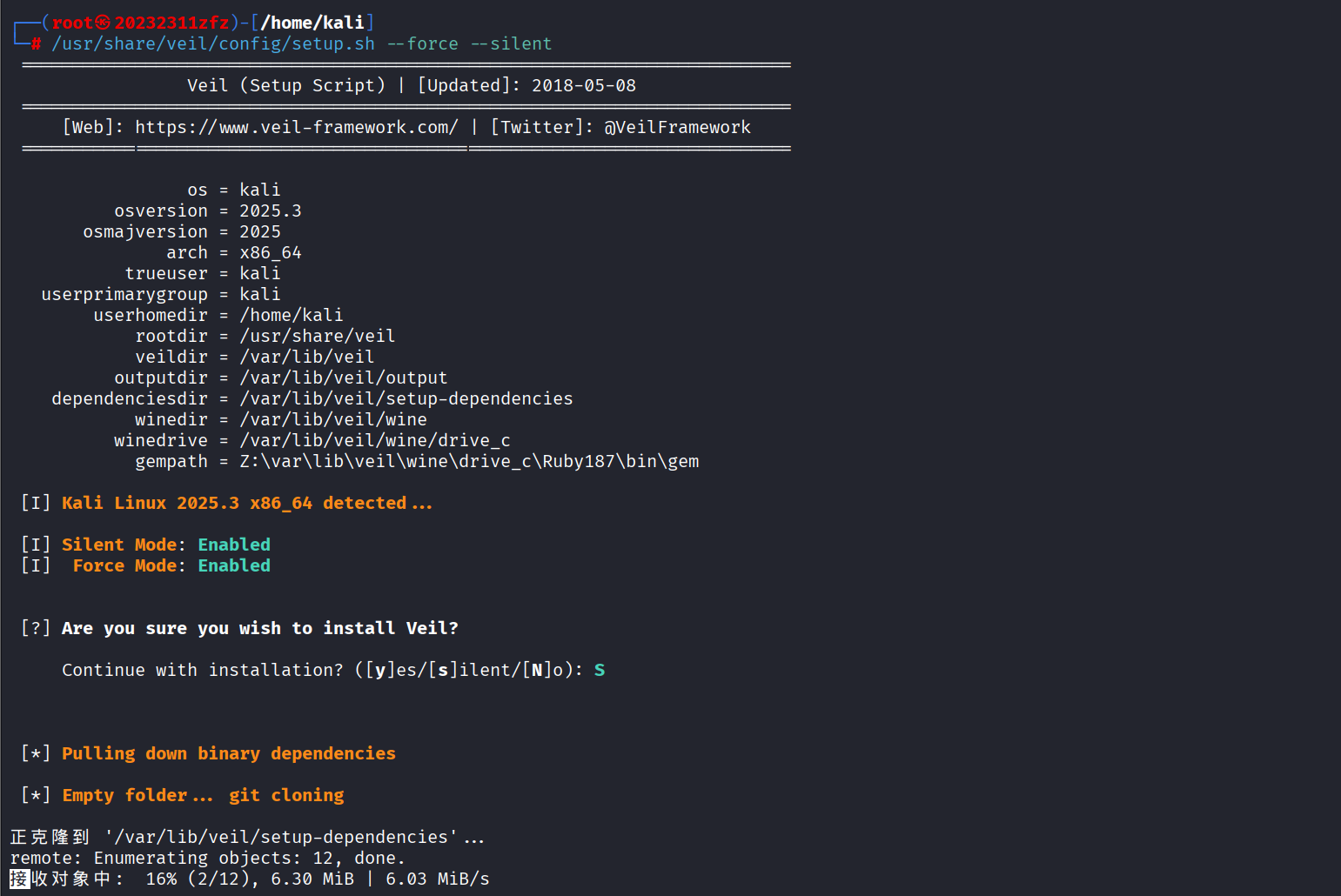
Task: Click the outputdir value /var/lib/veil/output
Action: click(x=344, y=378)
